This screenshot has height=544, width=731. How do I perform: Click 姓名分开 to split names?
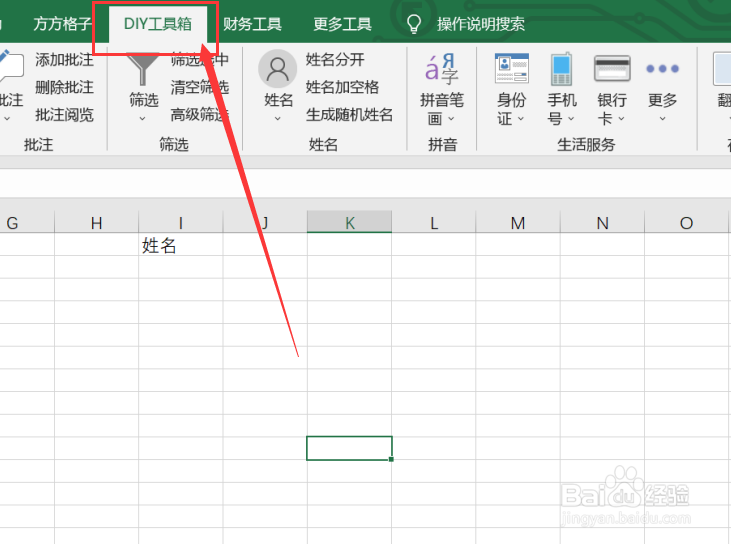[335, 60]
